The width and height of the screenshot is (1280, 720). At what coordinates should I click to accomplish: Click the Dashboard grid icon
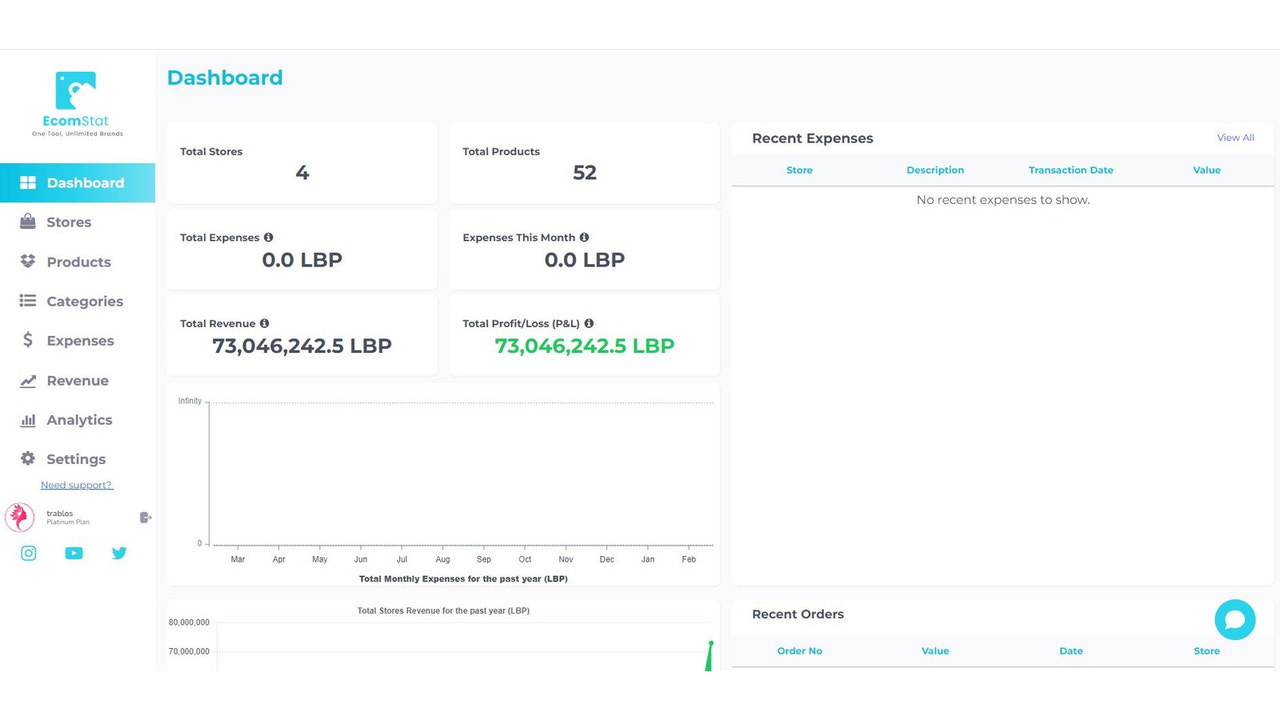(x=28, y=183)
